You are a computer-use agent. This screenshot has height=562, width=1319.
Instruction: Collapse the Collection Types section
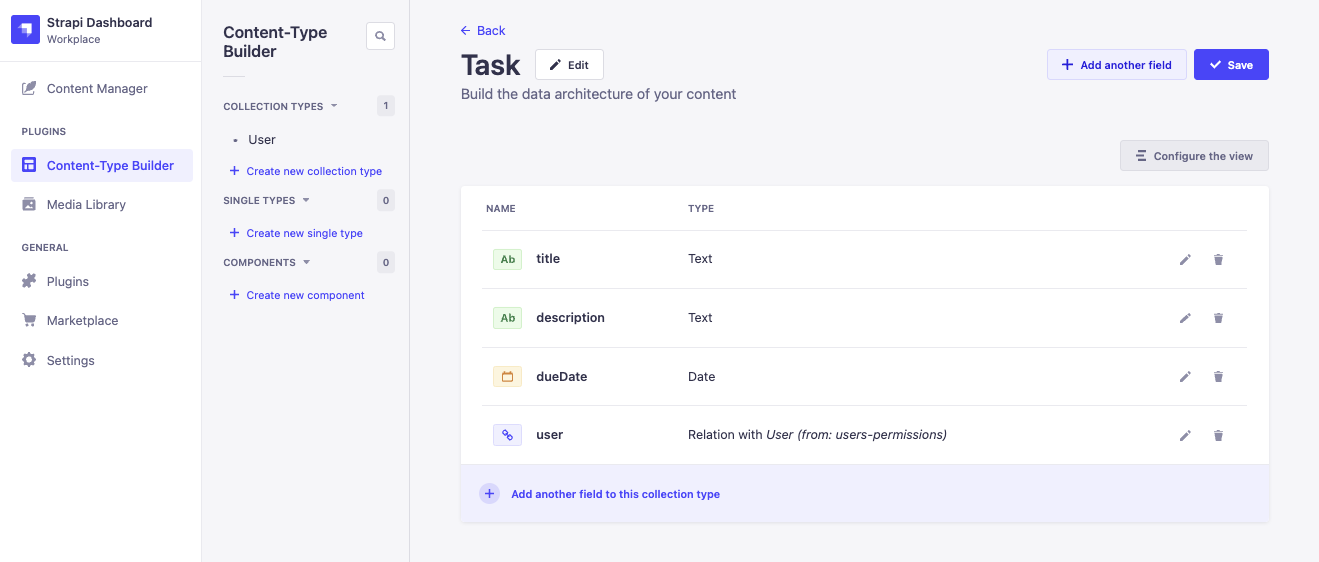[334, 106]
